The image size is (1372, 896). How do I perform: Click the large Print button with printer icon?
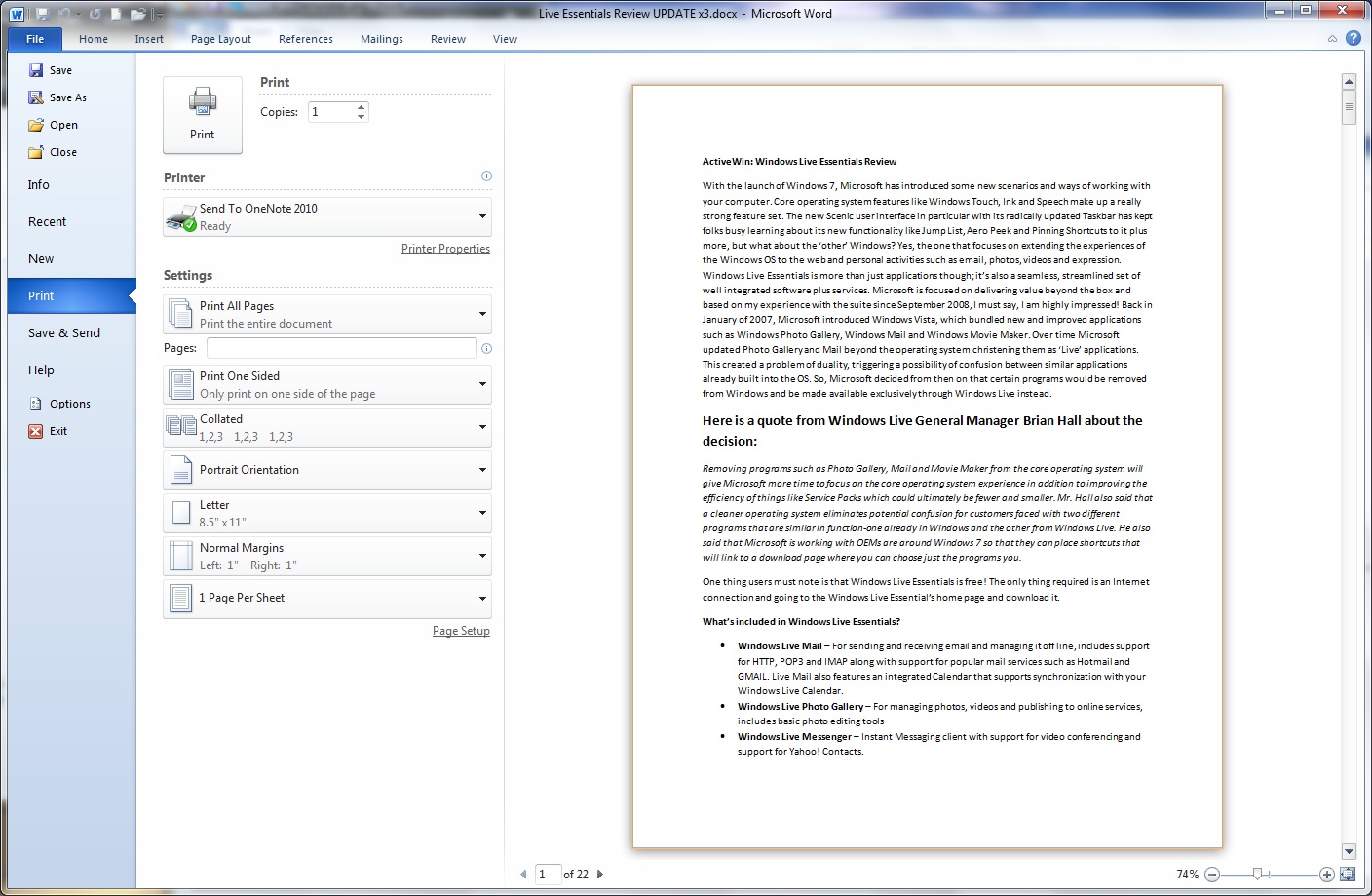tap(203, 115)
